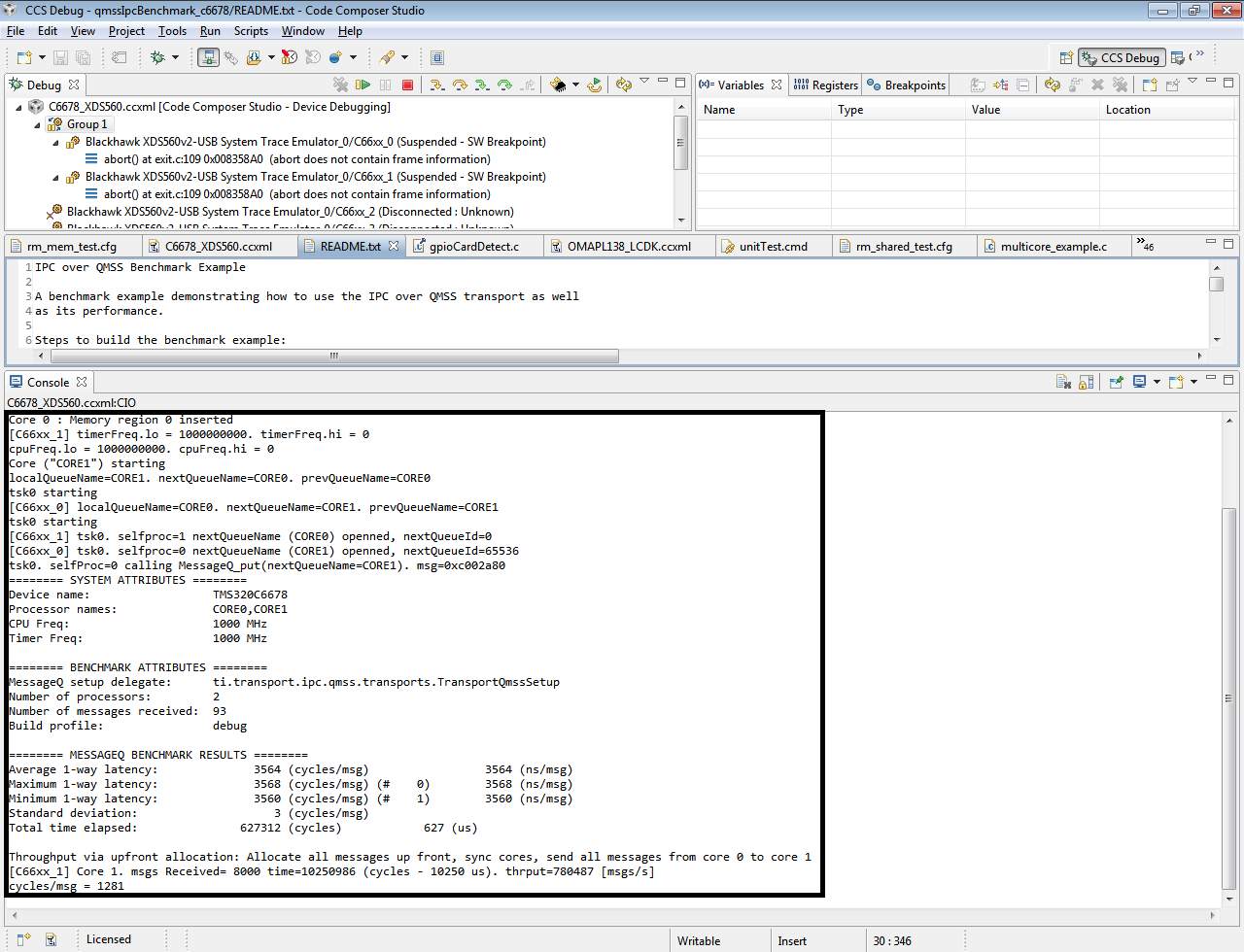The width and height of the screenshot is (1244, 952).
Task: Open the multicore_example.c editor tab
Action: [x=1053, y=247]
